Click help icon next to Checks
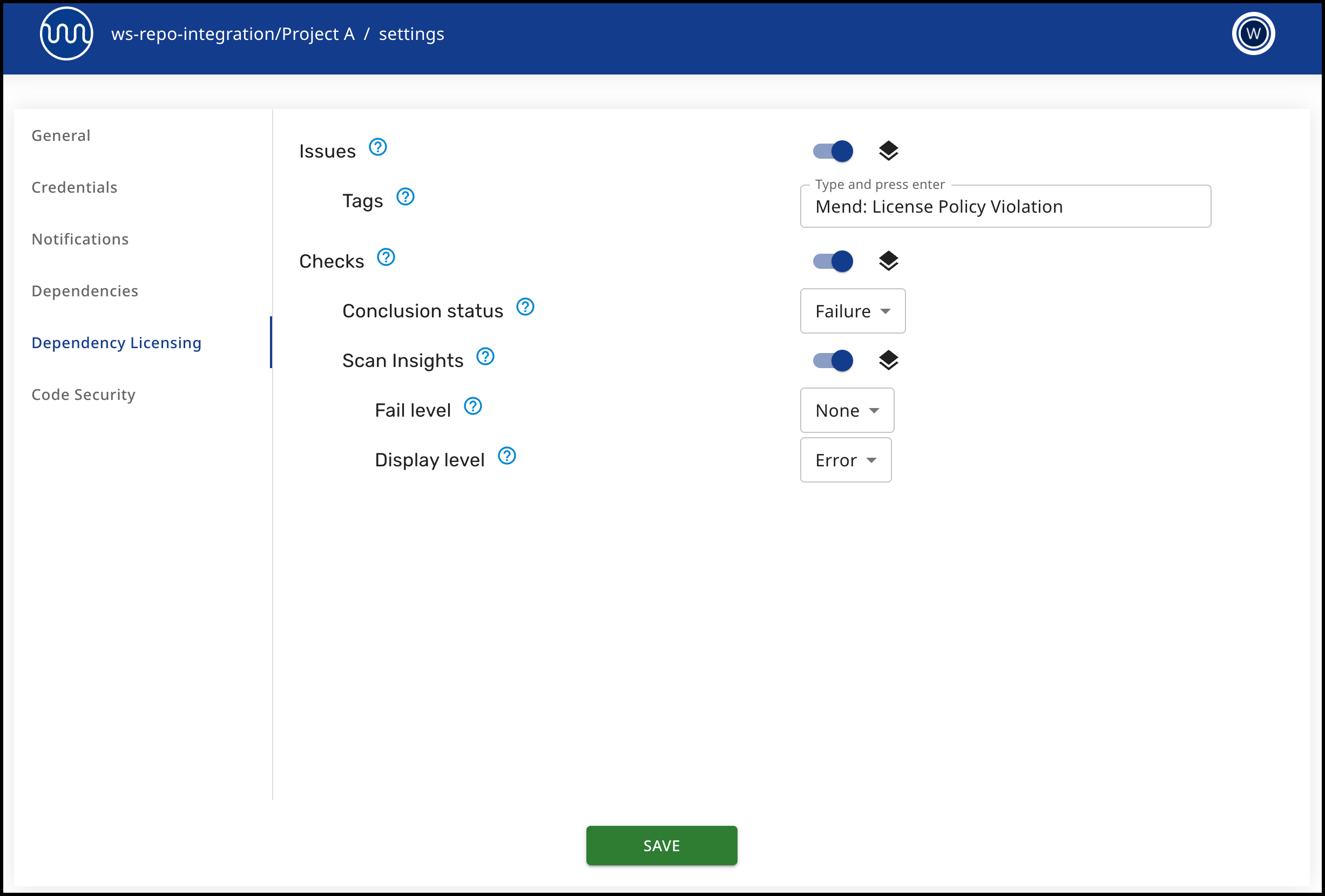Viewport: 1325px width, 896px height. click(386, 257)
